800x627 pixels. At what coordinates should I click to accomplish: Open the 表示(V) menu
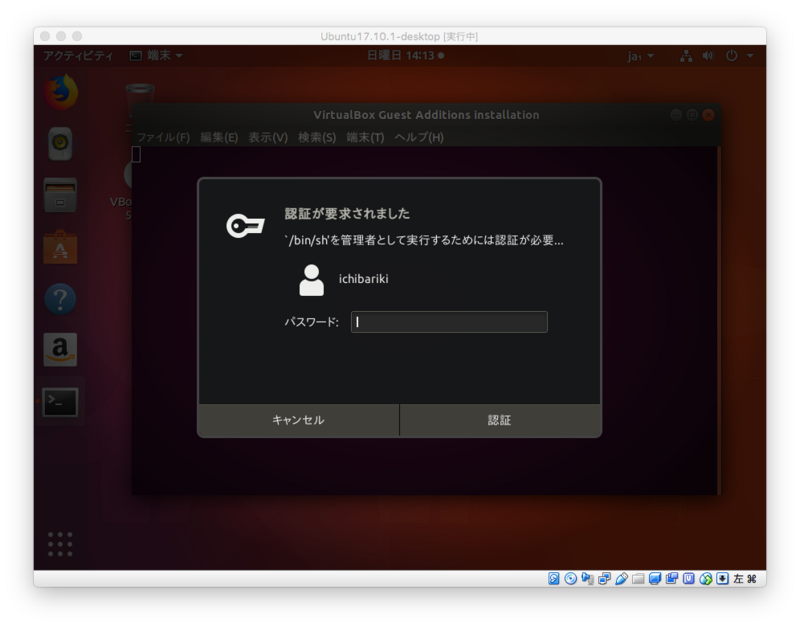pyautogui.click(x=268, y=137)
